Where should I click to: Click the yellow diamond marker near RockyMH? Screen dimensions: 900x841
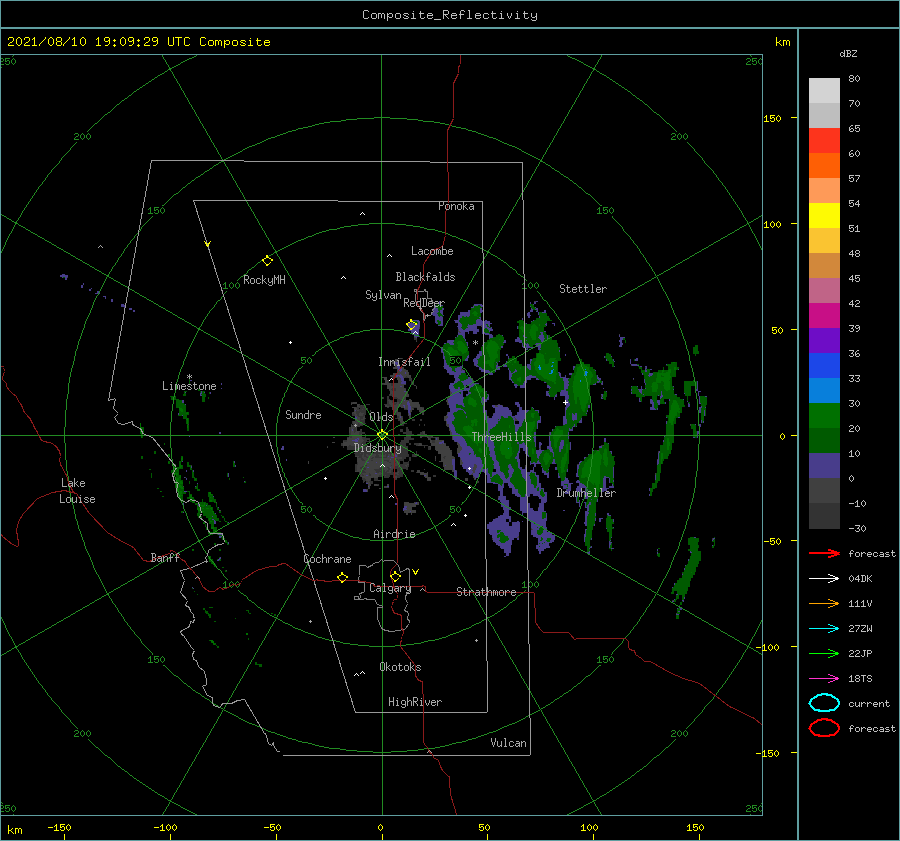pos(267,261)
